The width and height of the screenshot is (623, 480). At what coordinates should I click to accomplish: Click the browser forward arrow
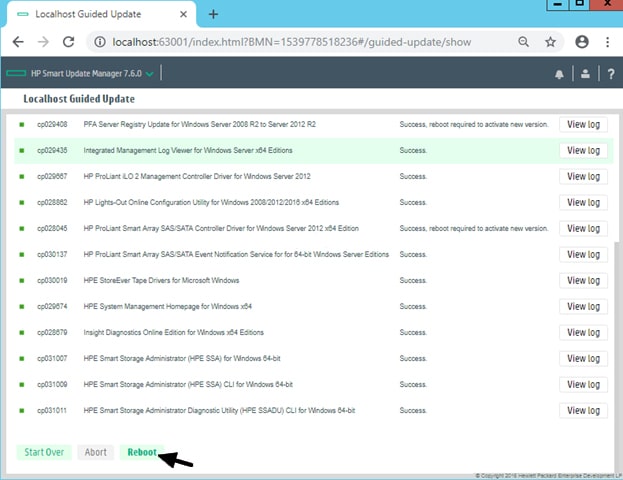pyautogui.click(x=43, y=42)
